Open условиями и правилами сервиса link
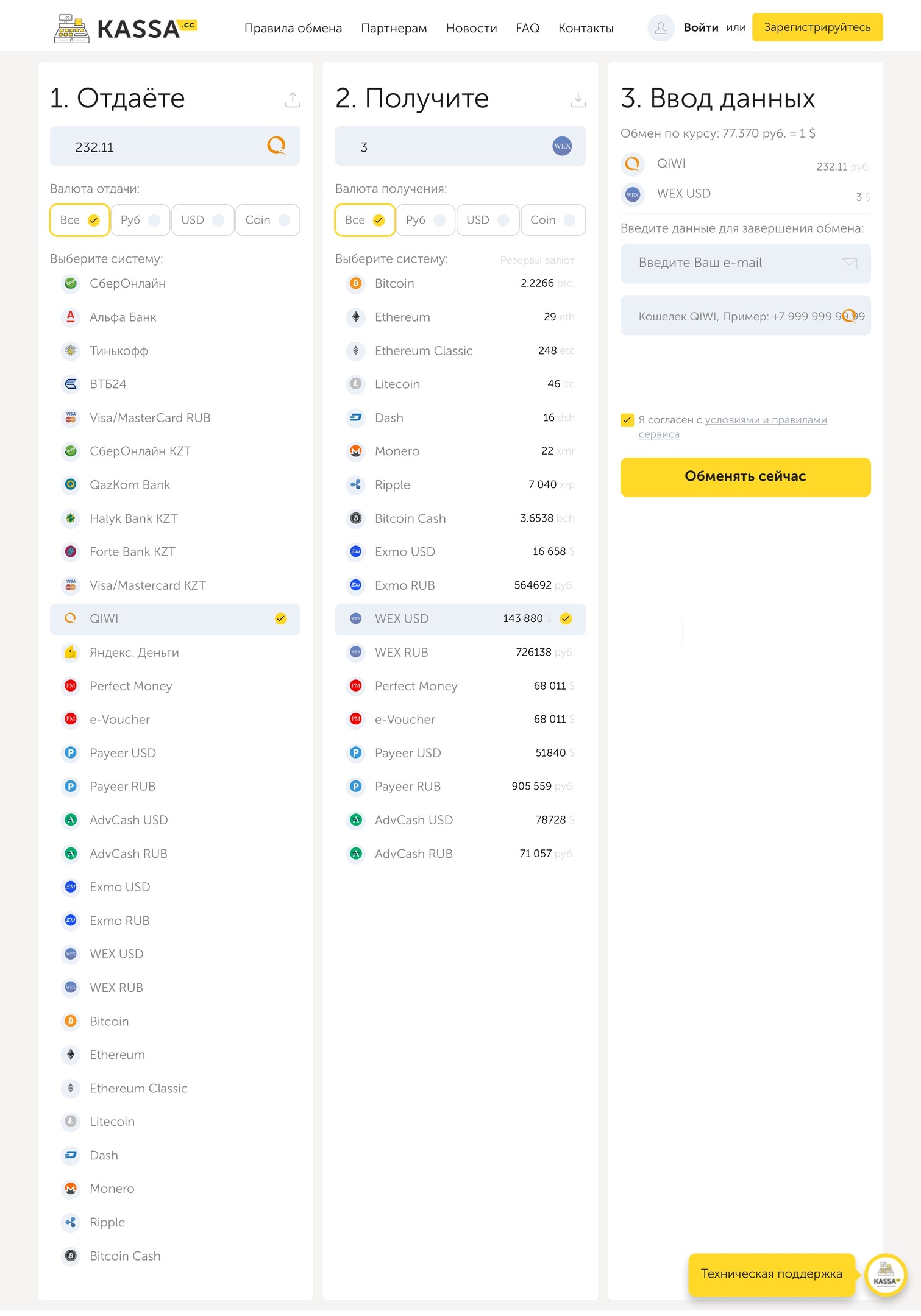This screenshot has width=921, height=1316. tap(733, 427)
